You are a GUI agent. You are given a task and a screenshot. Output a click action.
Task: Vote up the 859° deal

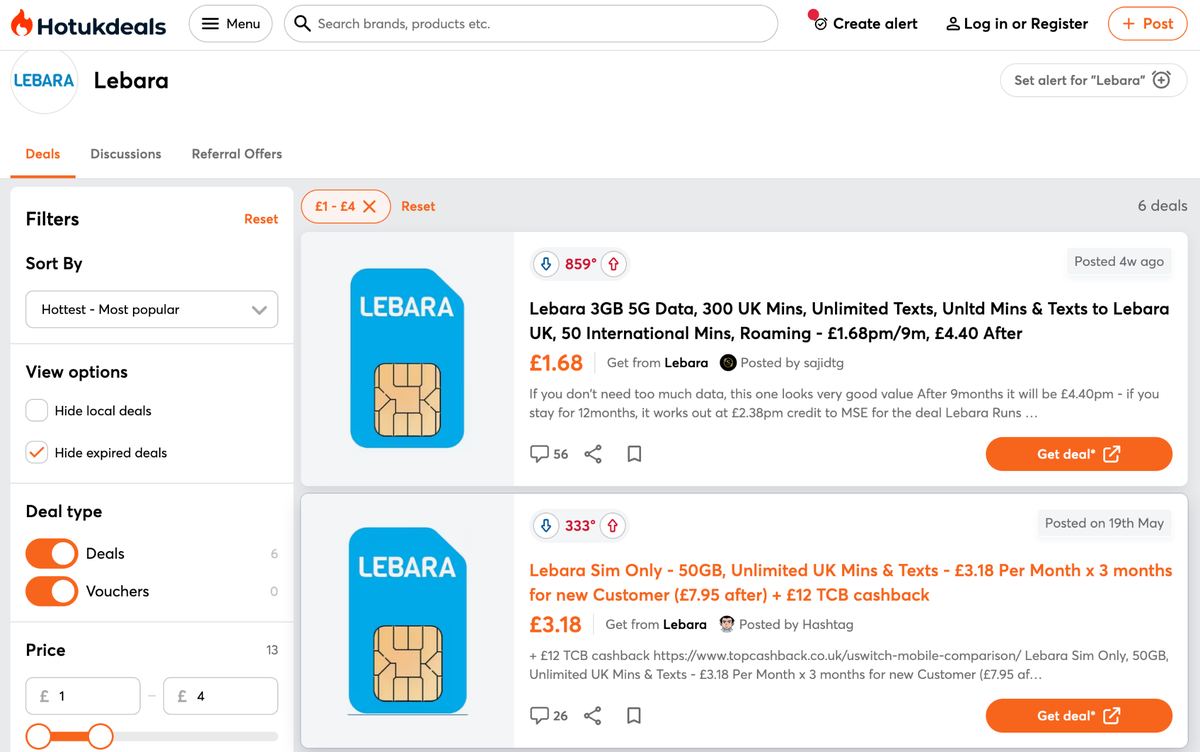coord(613,264)
